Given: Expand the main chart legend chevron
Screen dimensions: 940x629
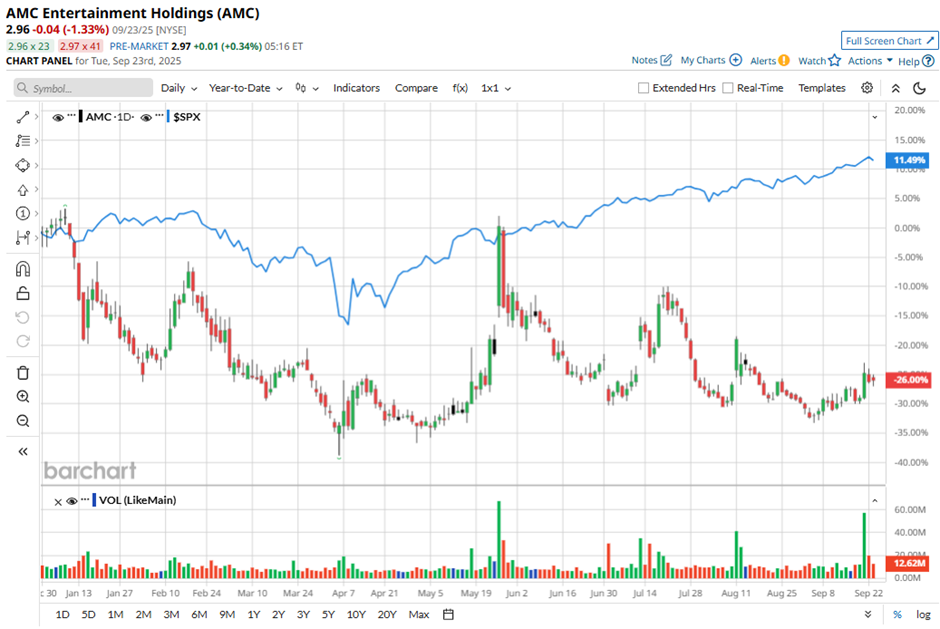Looking at the screenshot, I should click(x=875, y=117).
